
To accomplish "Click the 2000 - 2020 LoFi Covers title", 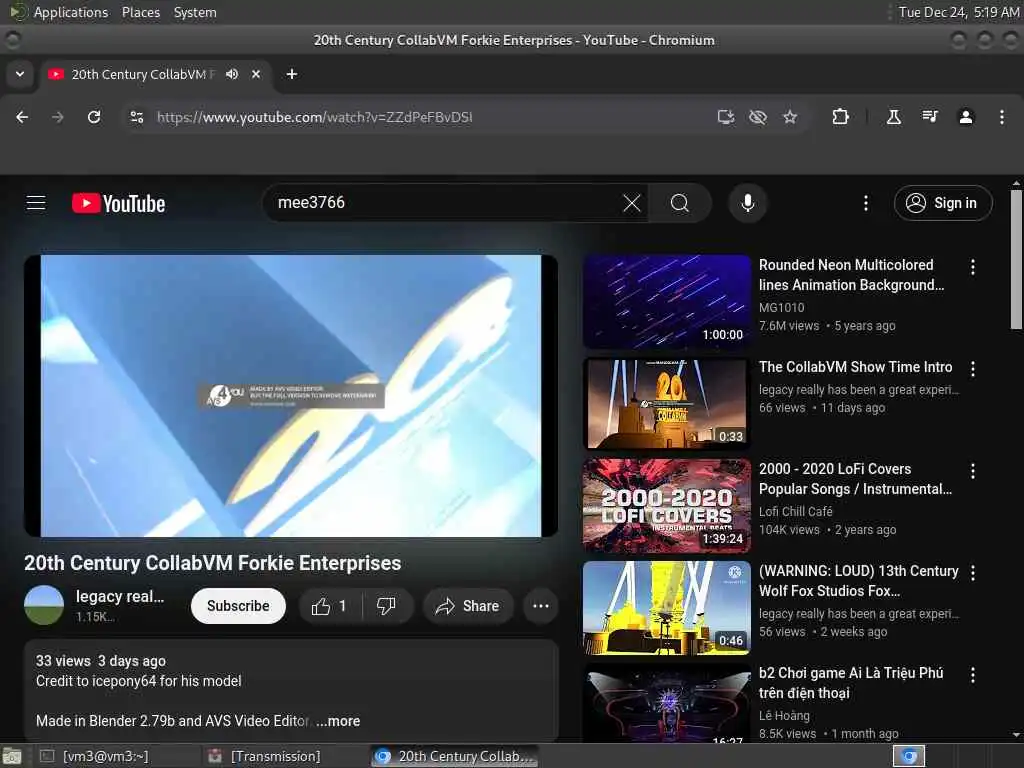I will (855, 479).
